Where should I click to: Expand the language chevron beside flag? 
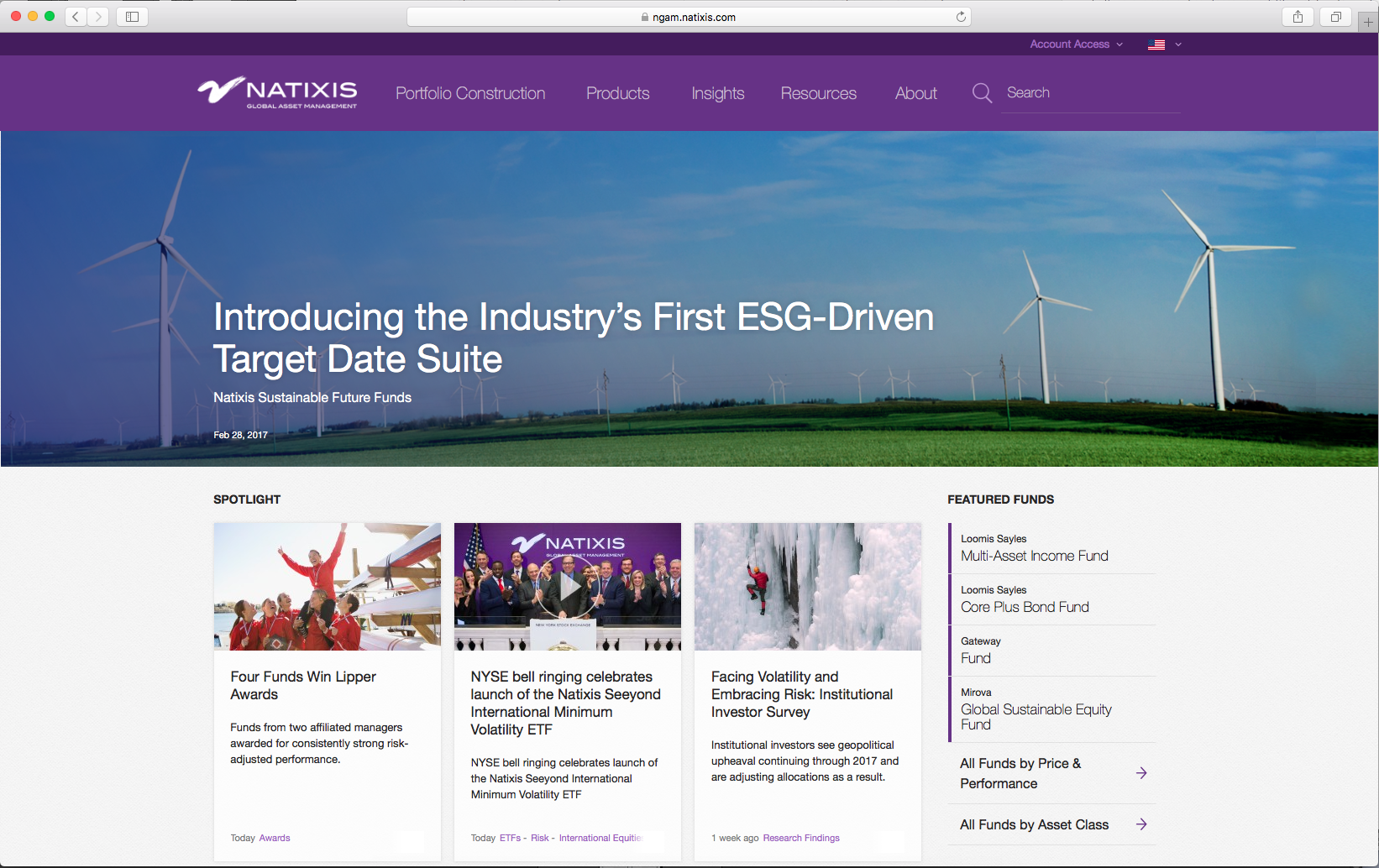[x=1178, y=44]
